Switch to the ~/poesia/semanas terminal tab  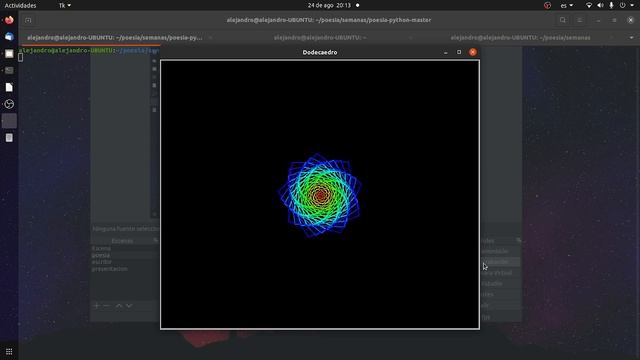tap(520, 38)
